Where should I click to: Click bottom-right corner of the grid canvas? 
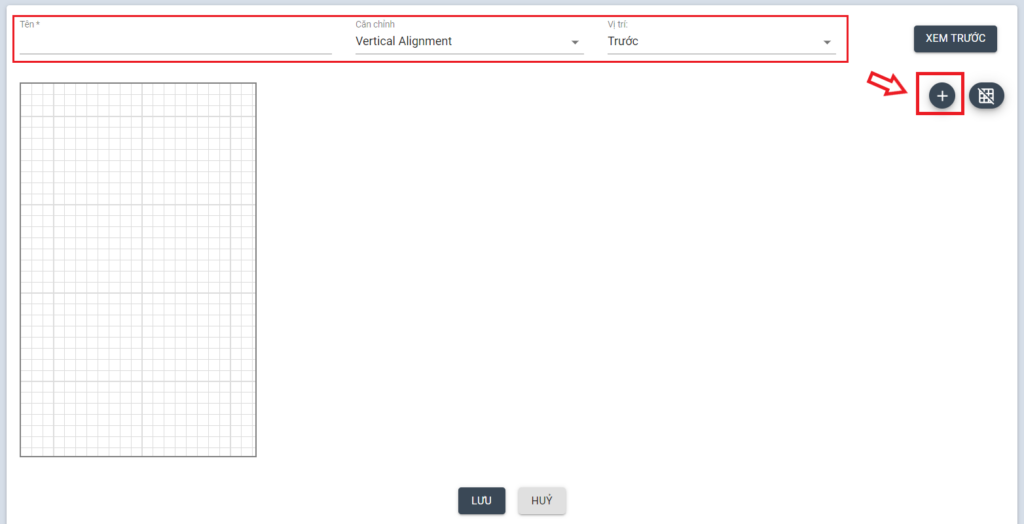(x=254, y=454)
